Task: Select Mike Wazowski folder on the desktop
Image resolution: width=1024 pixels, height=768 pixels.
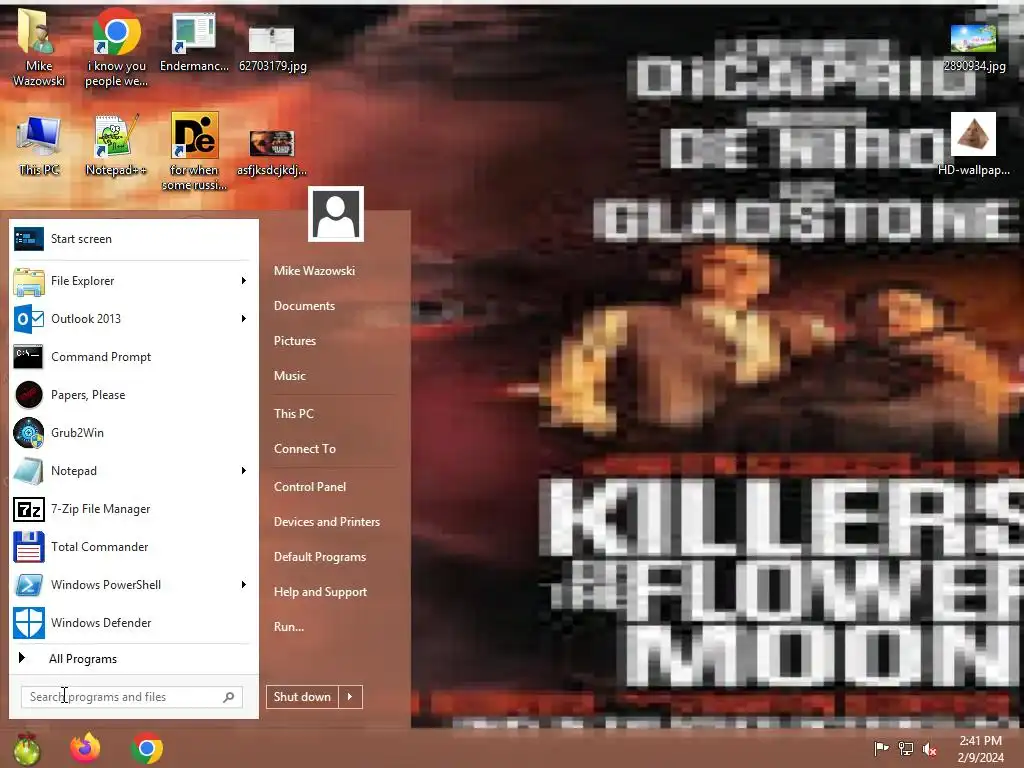Action: click(39, 47)
